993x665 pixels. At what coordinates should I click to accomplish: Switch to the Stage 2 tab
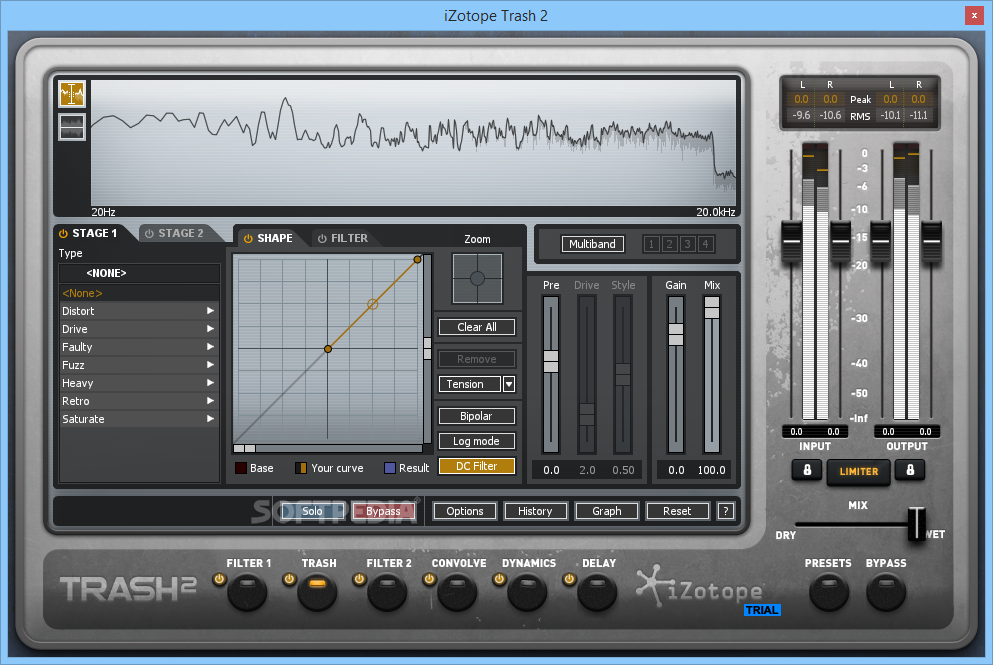click(x=175, y=233)
